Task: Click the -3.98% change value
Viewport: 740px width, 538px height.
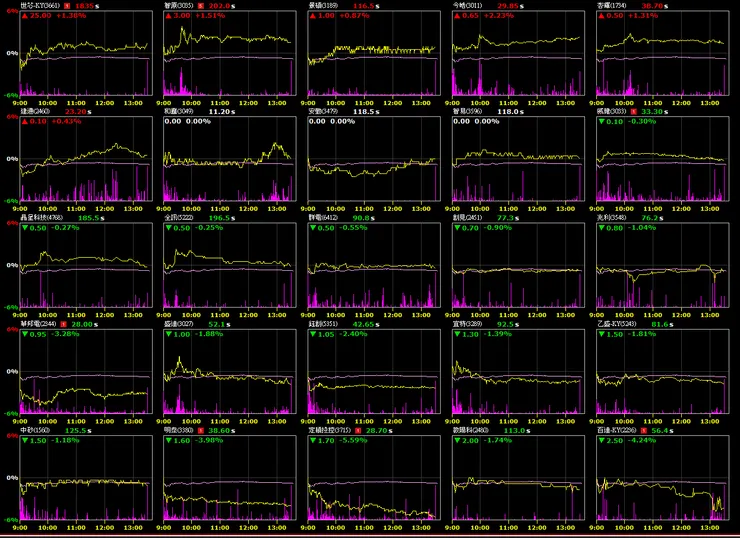Action: 209,440
